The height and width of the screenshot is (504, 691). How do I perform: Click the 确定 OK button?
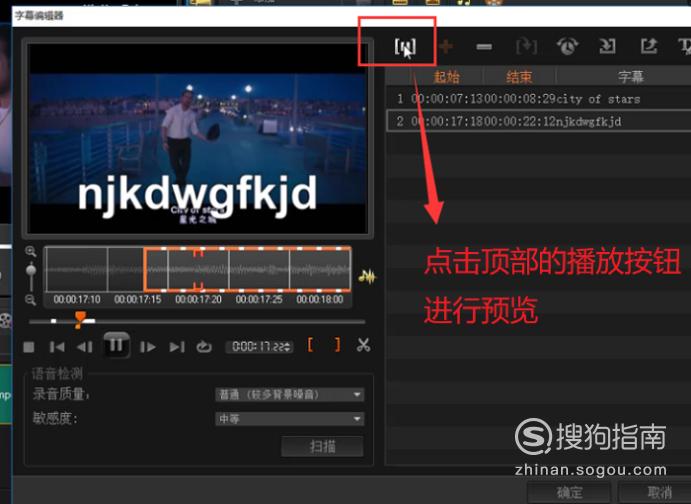[x=569, y=493]
